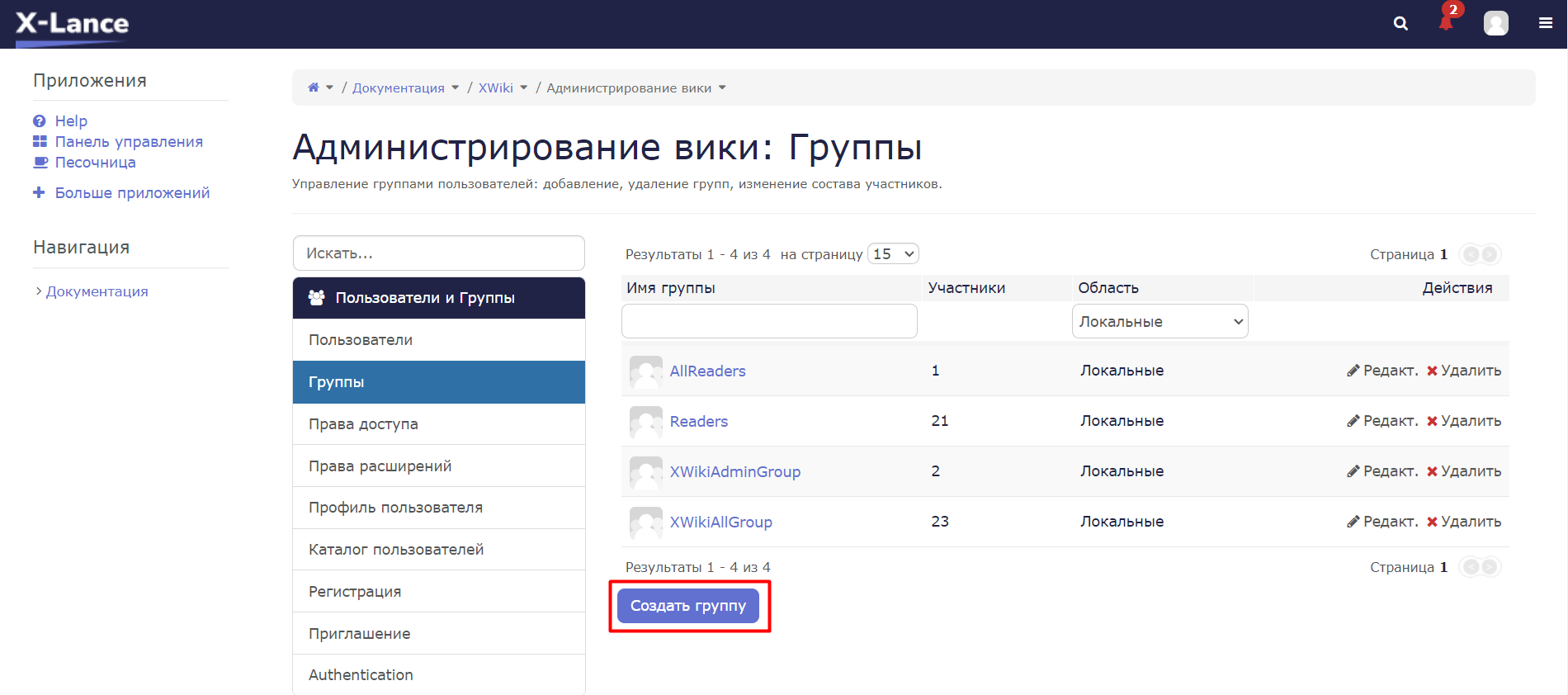The width and height of the screenshot is (1568, 695).
Task: Open the Каталог пользователей section
Action: pyautogui.click(x=439, y=550)
